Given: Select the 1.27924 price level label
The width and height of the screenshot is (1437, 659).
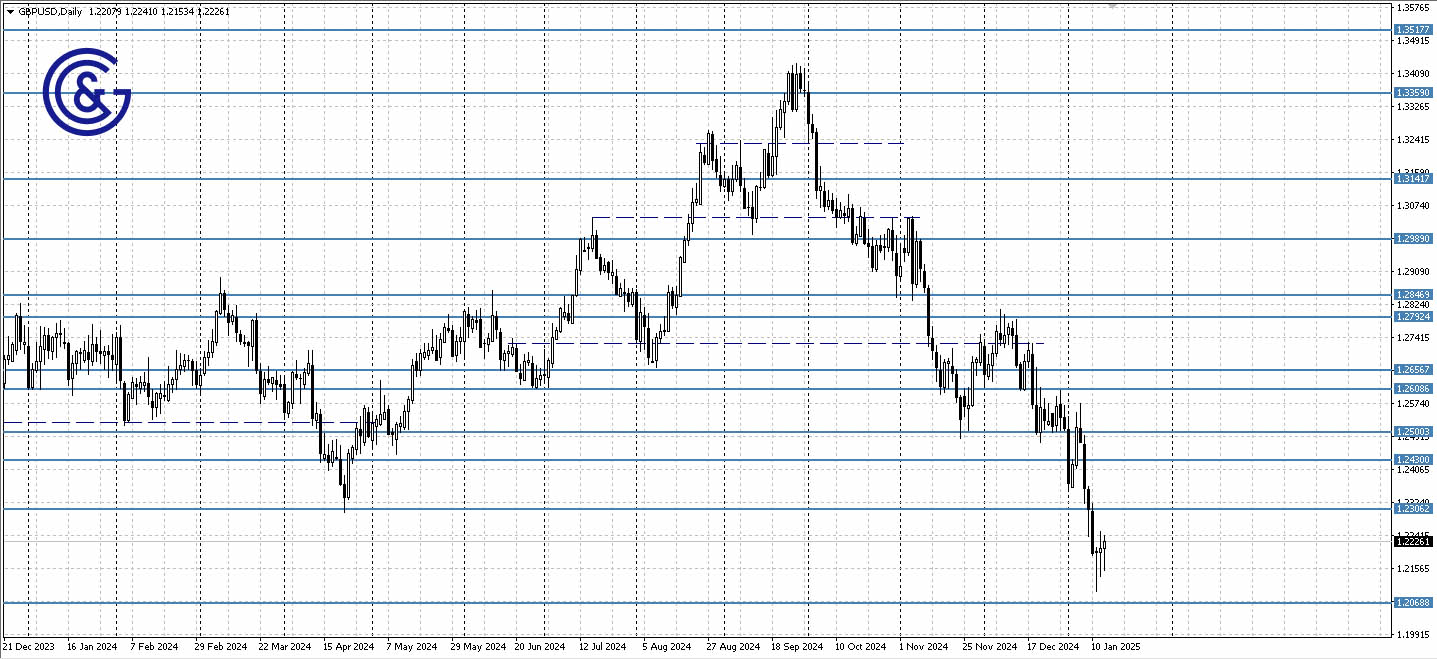Looking at the screenshot, I should click(1412, 316).
